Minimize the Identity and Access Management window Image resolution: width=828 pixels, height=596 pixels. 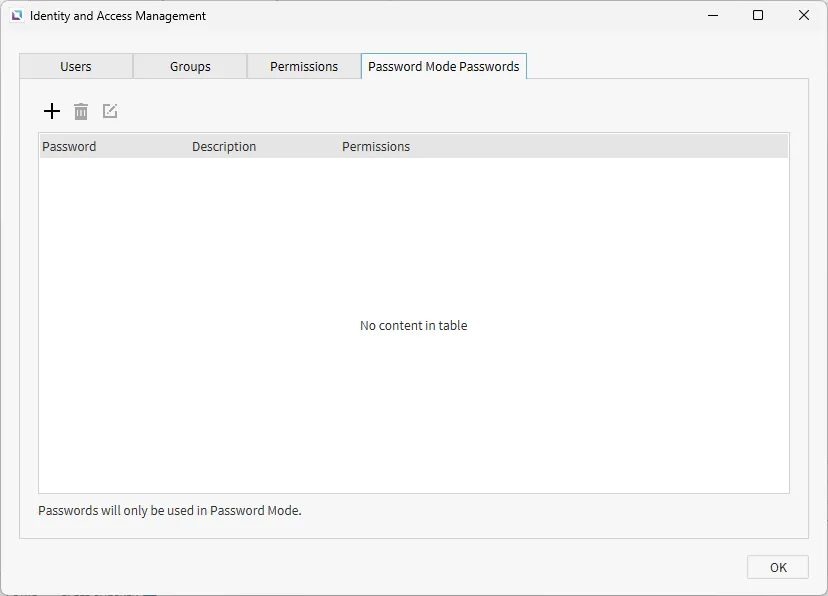(x=713, y=16)
